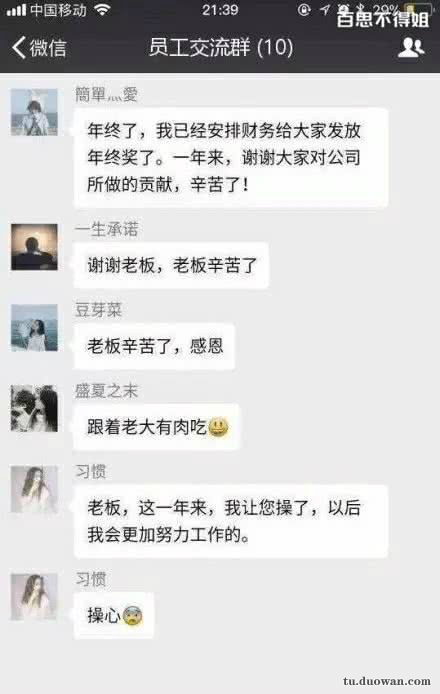Open avatar of 豆芽菜
440x694 pixels.
34,328
